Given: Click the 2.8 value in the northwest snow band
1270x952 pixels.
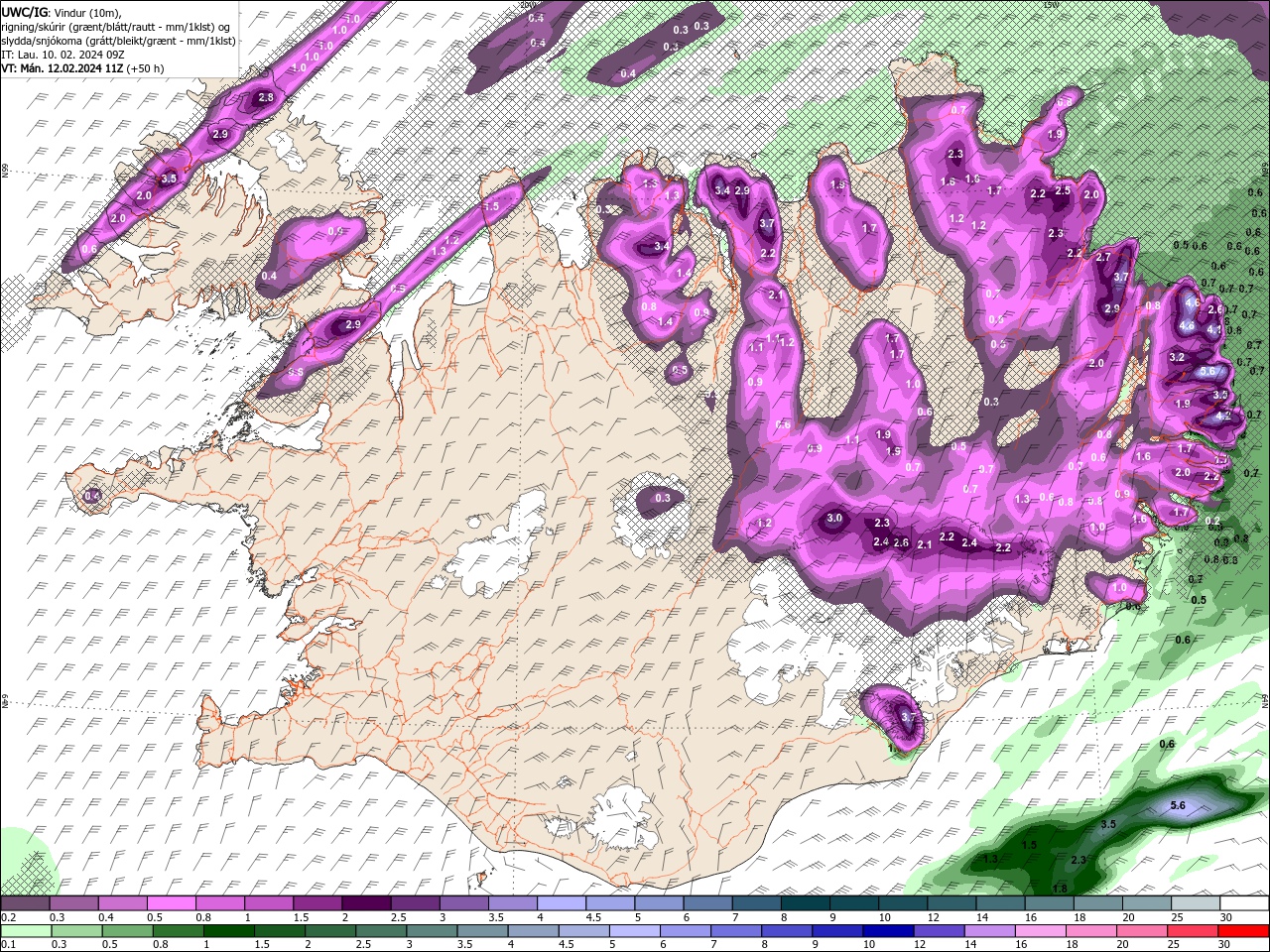Looking at the screenshot, I should [x=265, y=97].
